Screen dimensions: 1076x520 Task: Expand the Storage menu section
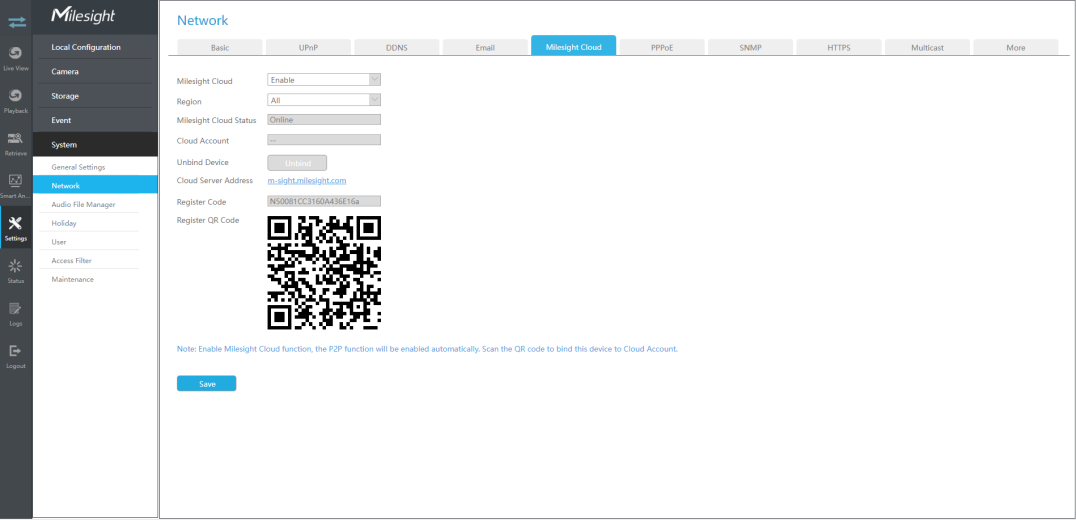pos(95,96)
